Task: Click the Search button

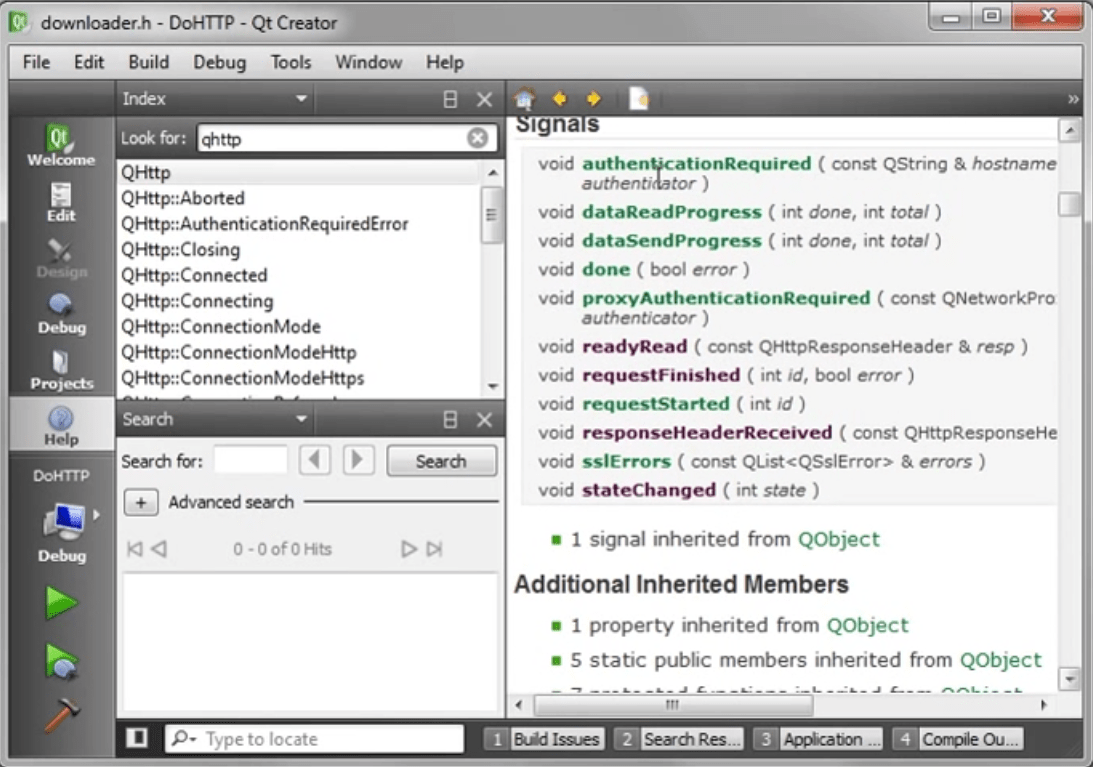Action: pos(441,461)
